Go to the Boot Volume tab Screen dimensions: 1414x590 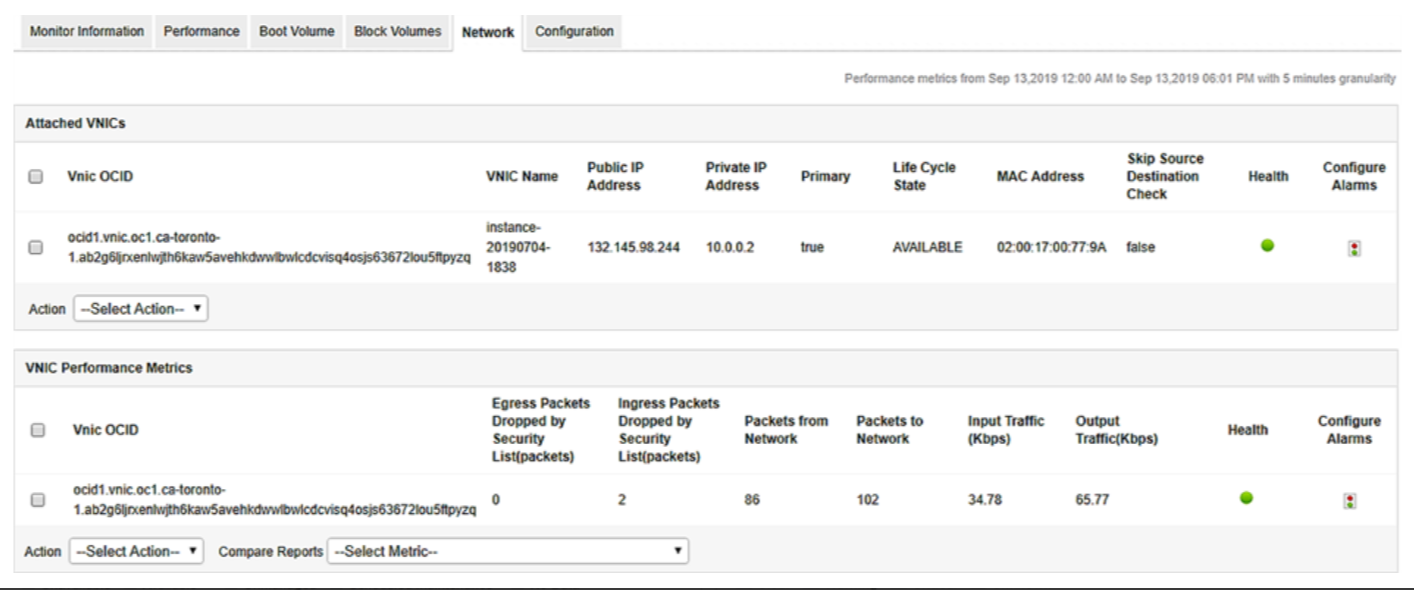point(296,31)
